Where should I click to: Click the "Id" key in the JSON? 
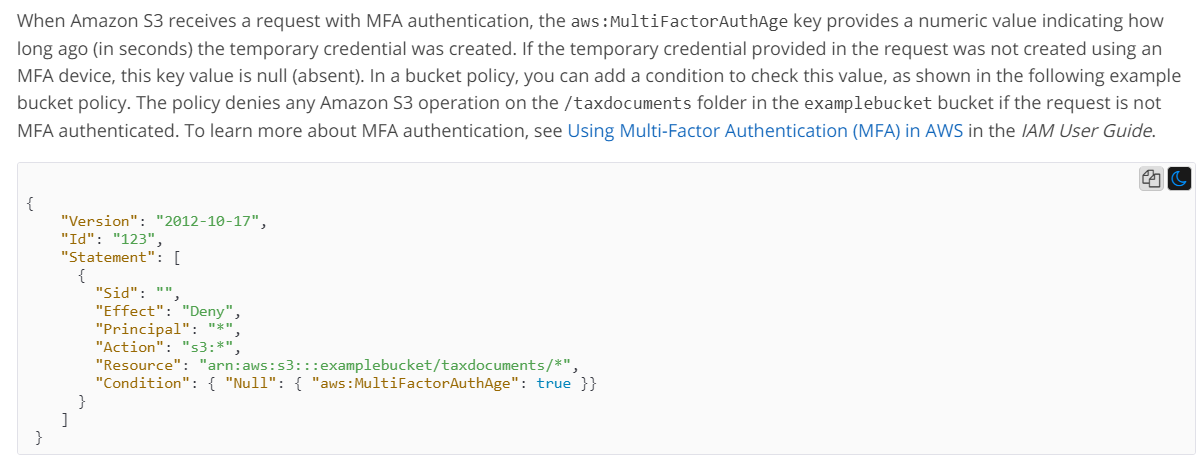pos(78,238)
